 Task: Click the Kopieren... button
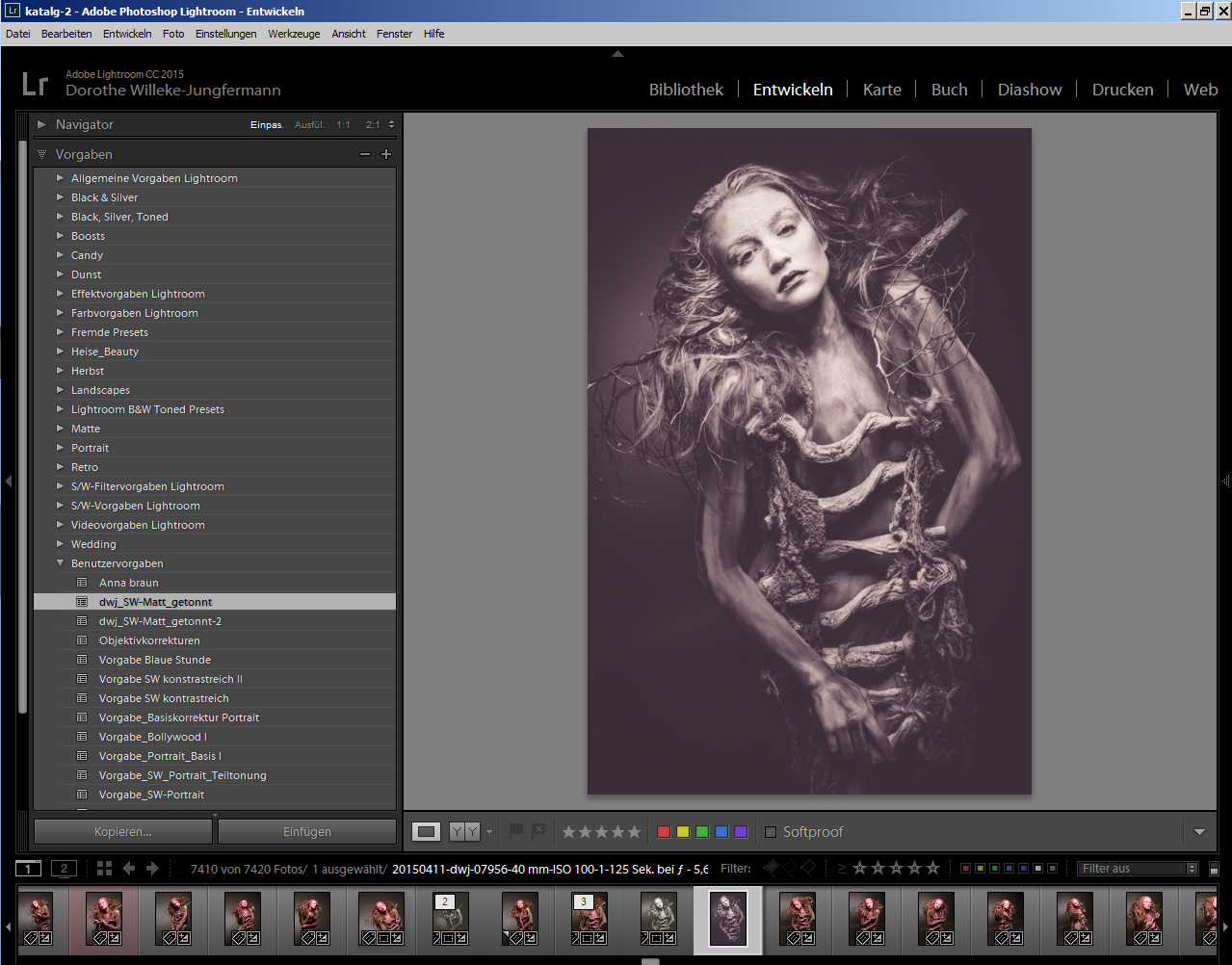[123, 831]
